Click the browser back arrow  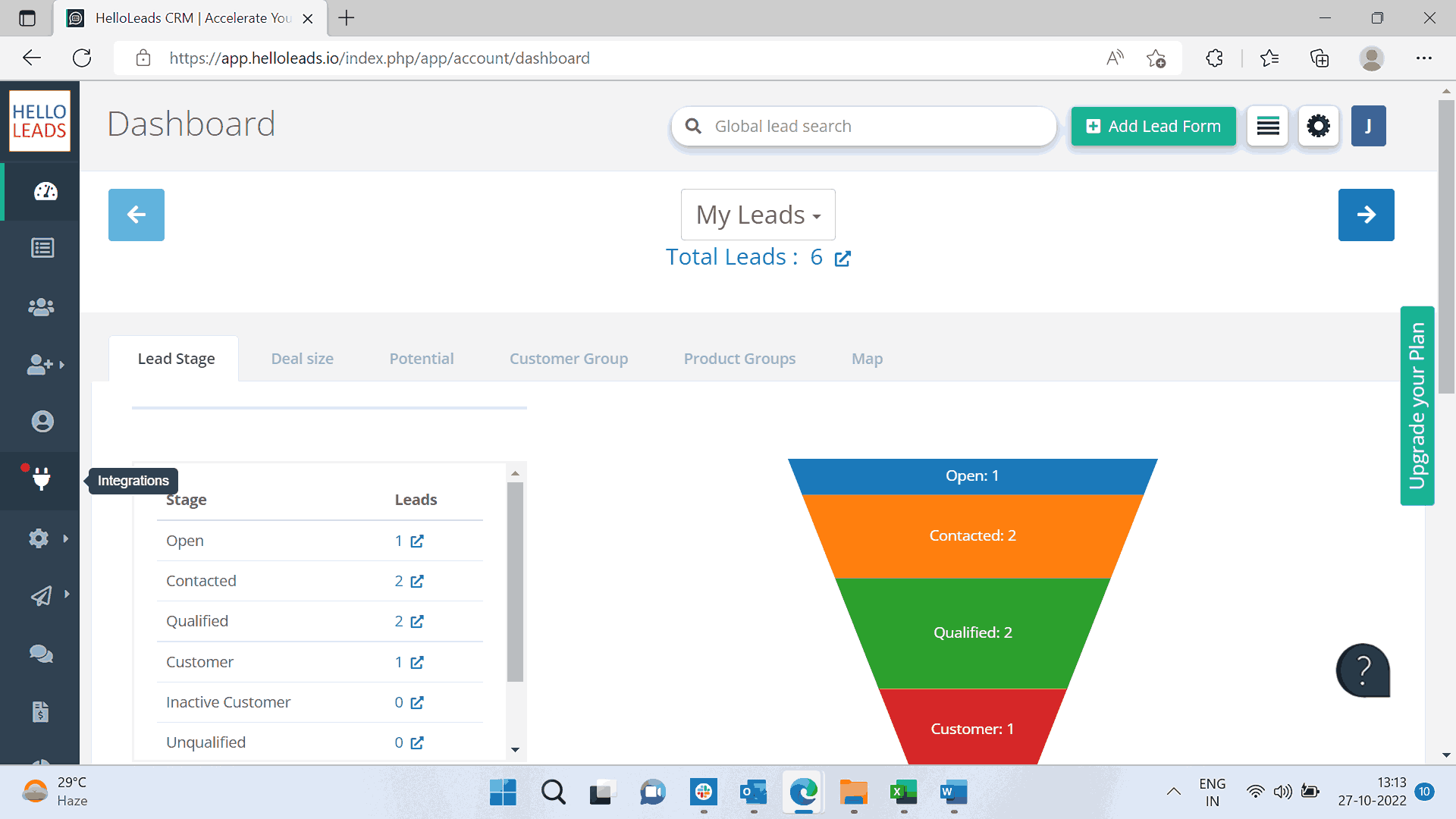(x=32, y=58)
